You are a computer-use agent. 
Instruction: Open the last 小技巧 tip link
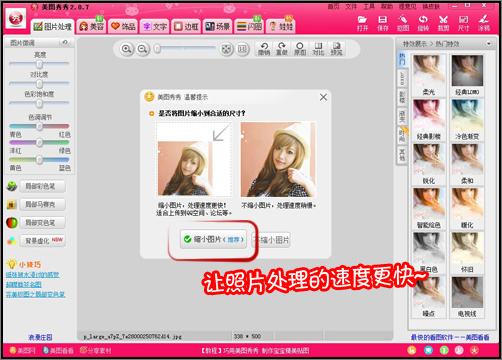point(35,294)
